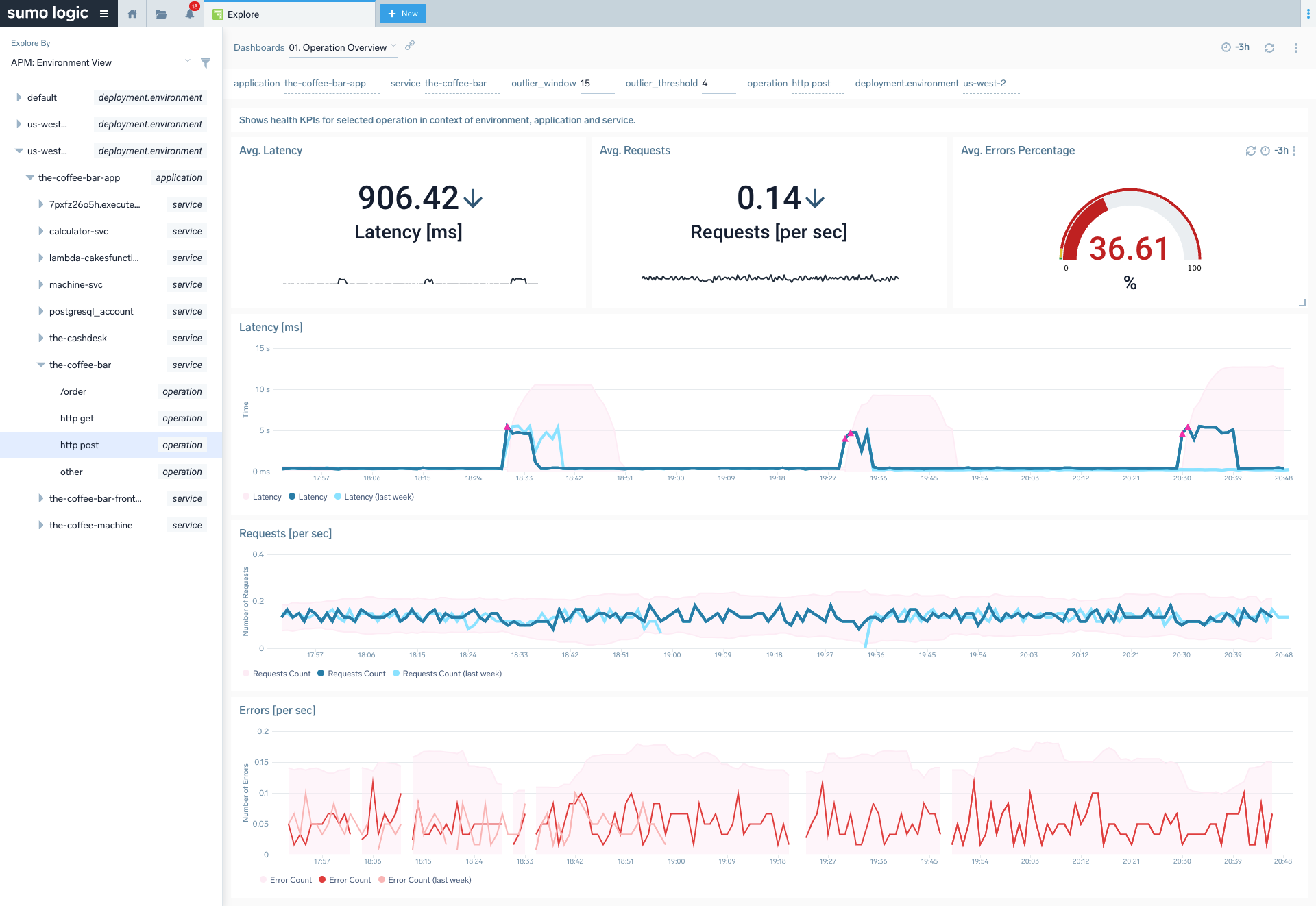
Task: Click the folder/library icon in top nav
Action: tap(159, 14)
